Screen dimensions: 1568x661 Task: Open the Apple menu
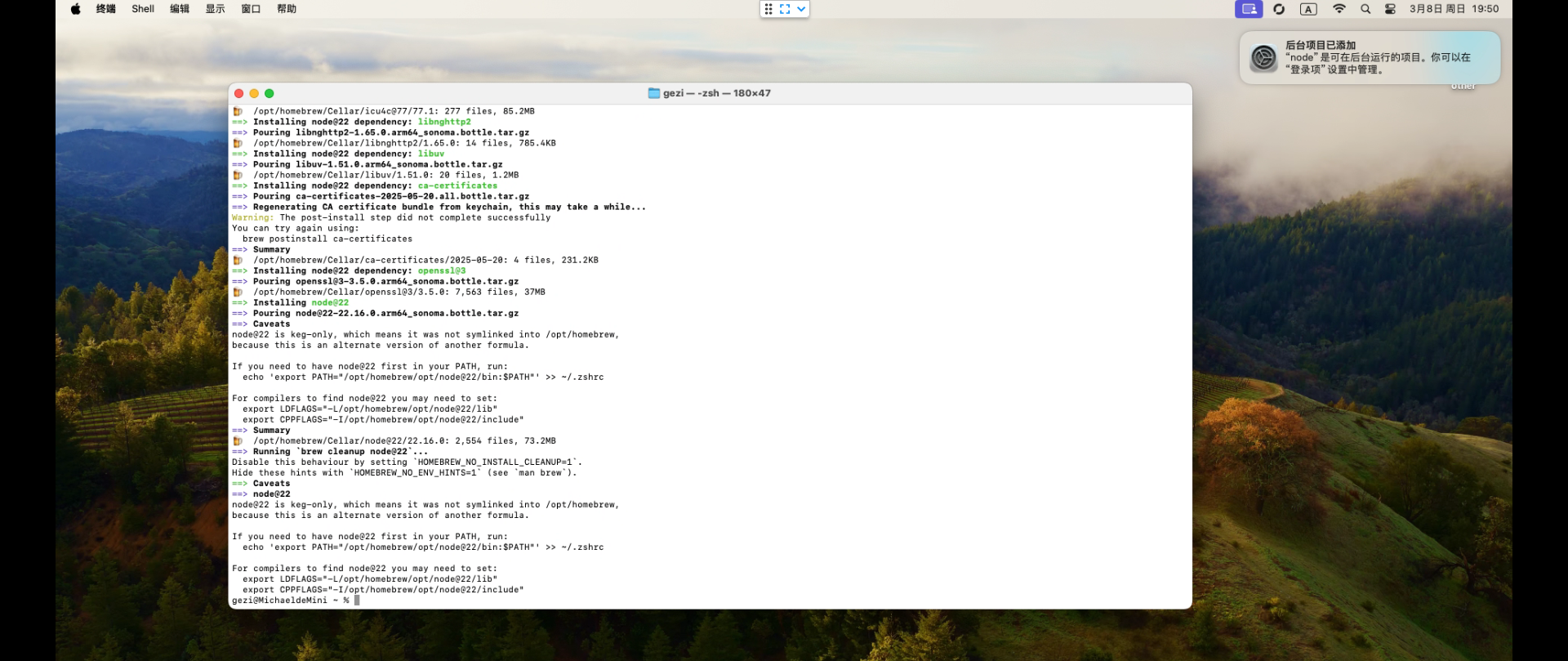(75, 9)
